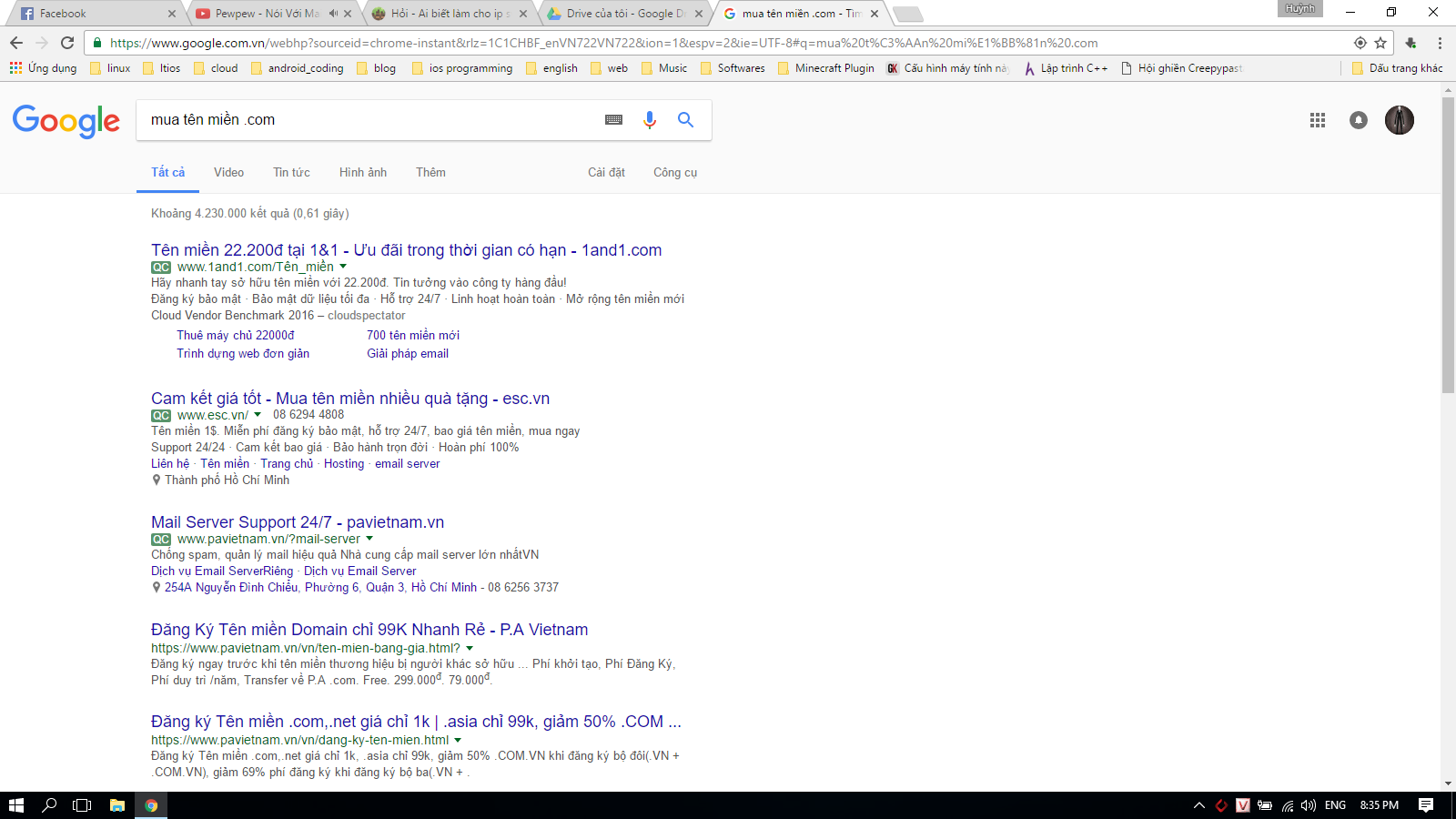1456x819 pixels.
Task: Click the Google logo
Action: [66, 120]
